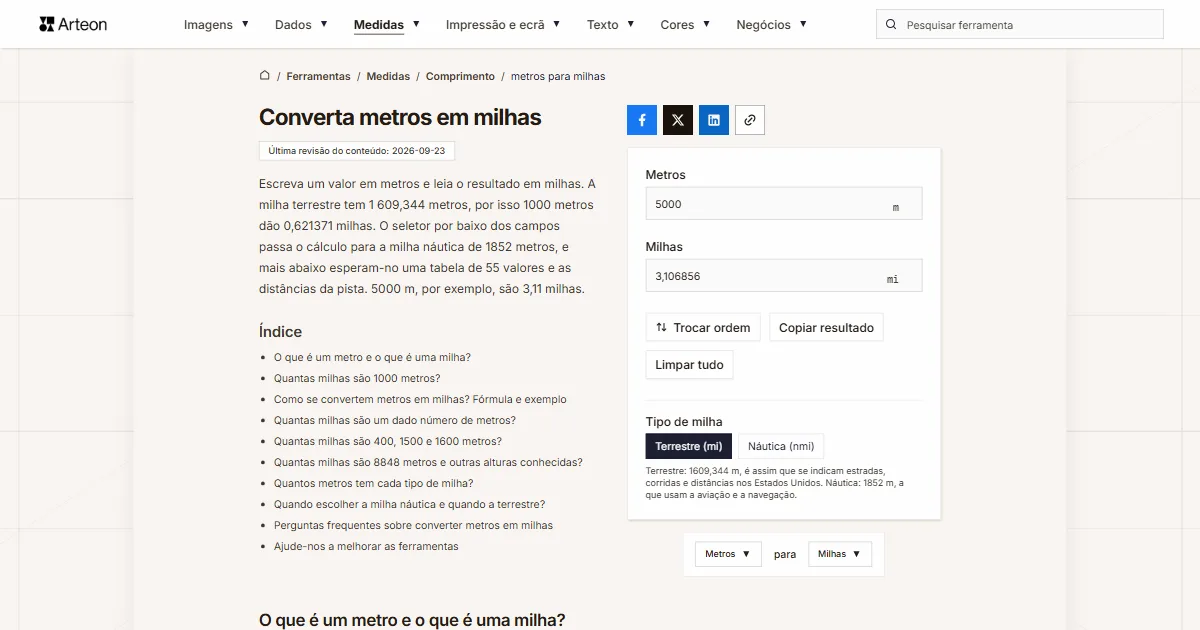Viewport: 1200px width, 630px height.
Task: Jump to 'Quantas milhas são um dado número'
Action: point(395,420)
